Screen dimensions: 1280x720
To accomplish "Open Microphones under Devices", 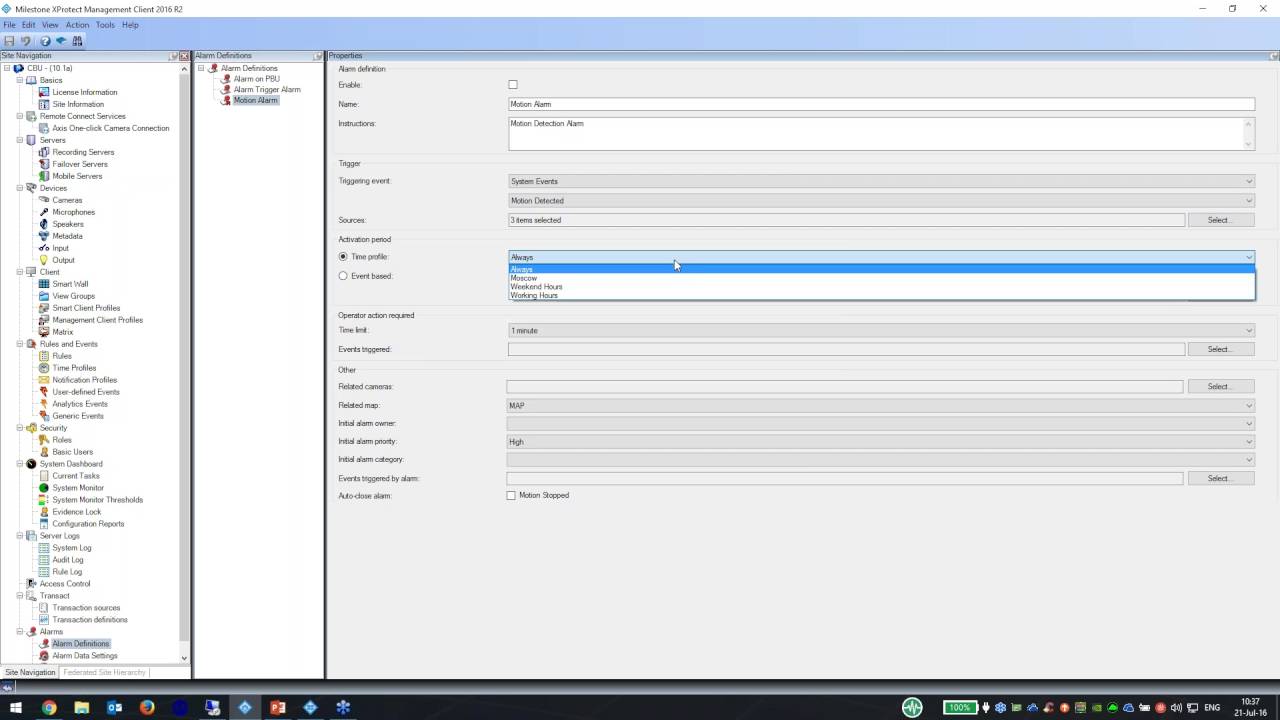I will point(74,212).
